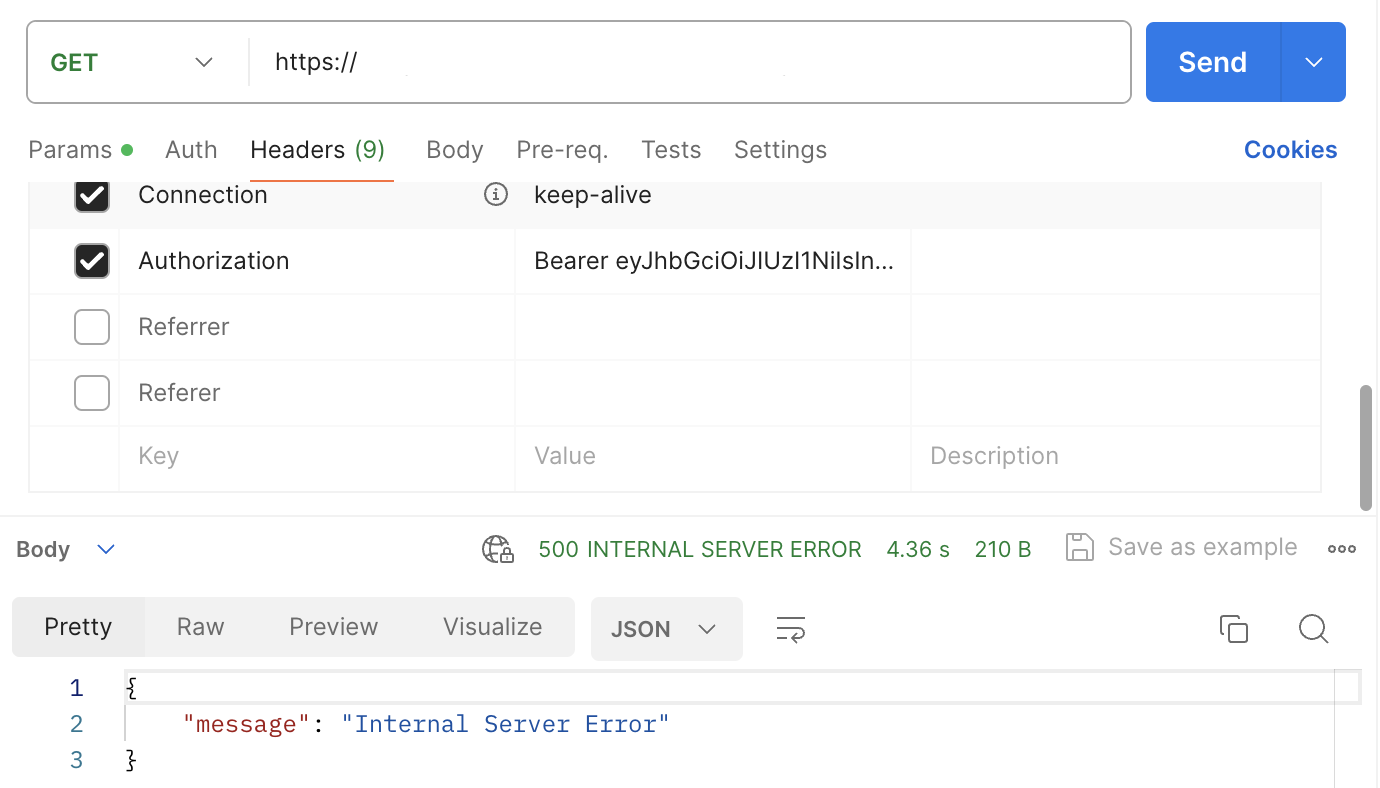This screenshot has width=1380, height=788.
Task: Uncheck the Connection header checkbox
Action: click(92, 195)
